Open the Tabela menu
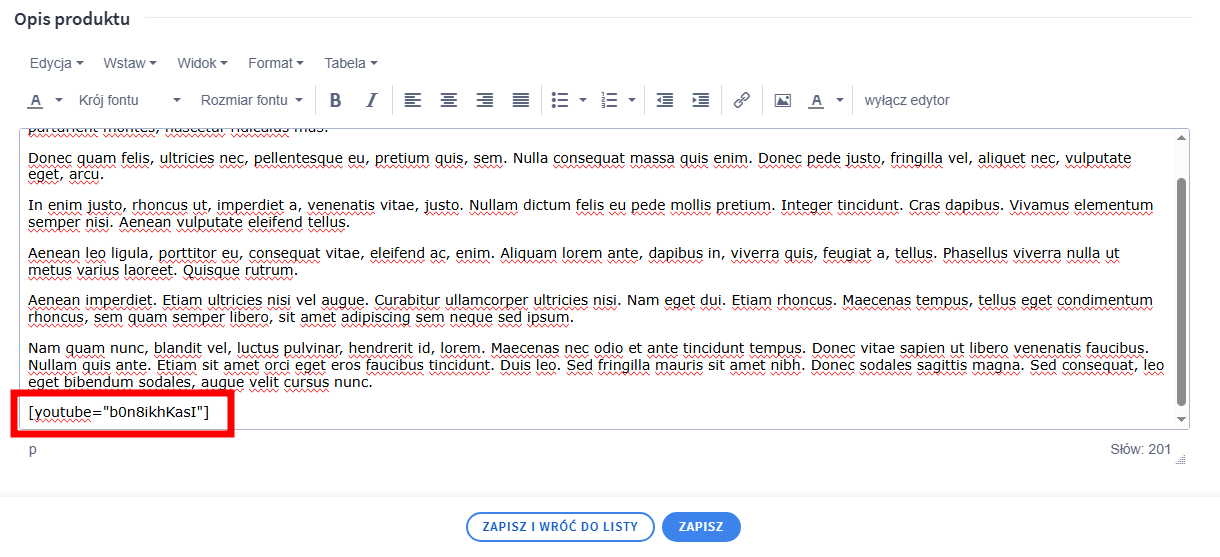This screenshot has height=557, width=1220. click(350, 63)
